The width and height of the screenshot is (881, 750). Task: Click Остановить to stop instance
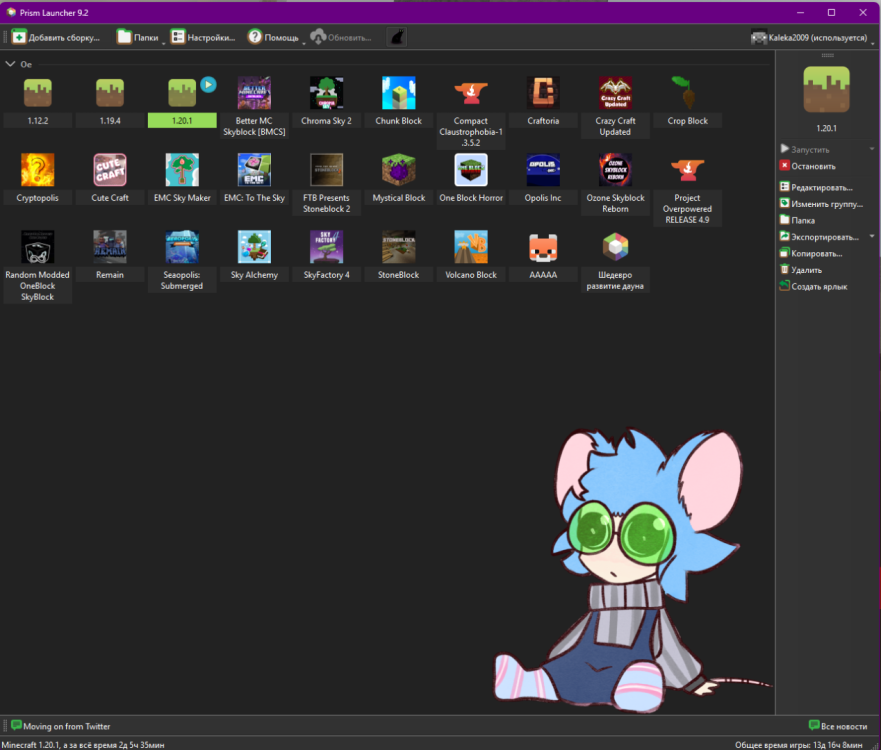(807, 166)
